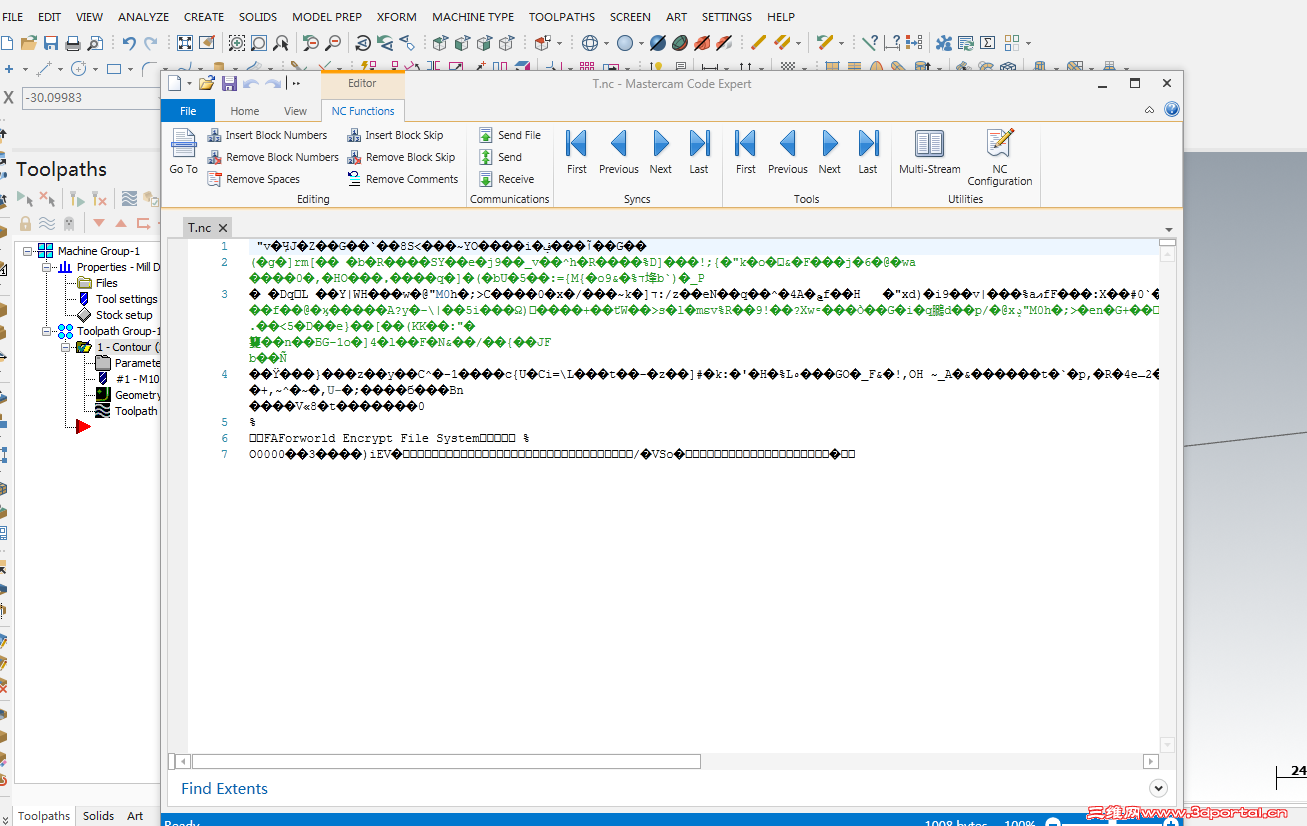This screenshot has height=826, width=1307.
Task: Toggle lock icon in Toolpaths panel
Action: click(x=25, y=223)
